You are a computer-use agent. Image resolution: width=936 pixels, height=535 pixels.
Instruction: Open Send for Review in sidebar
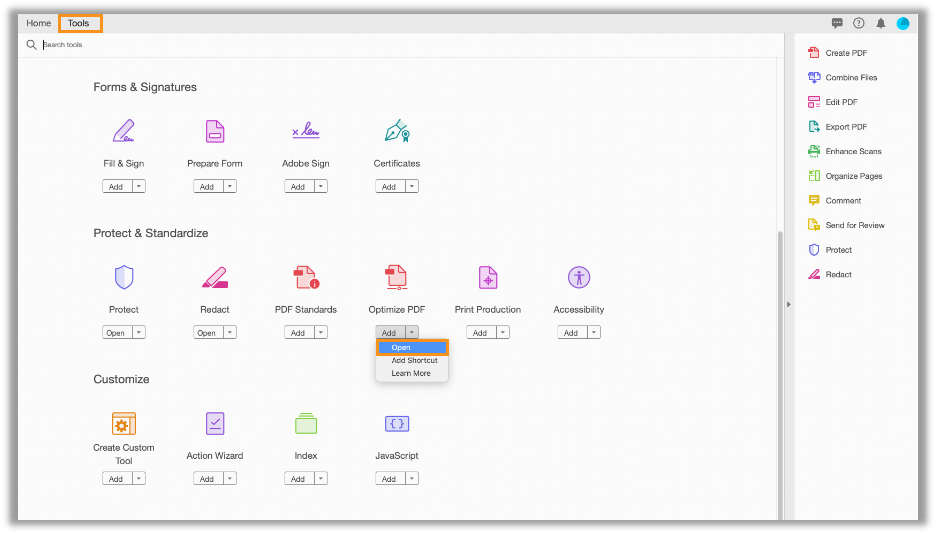tap(846, 225)
